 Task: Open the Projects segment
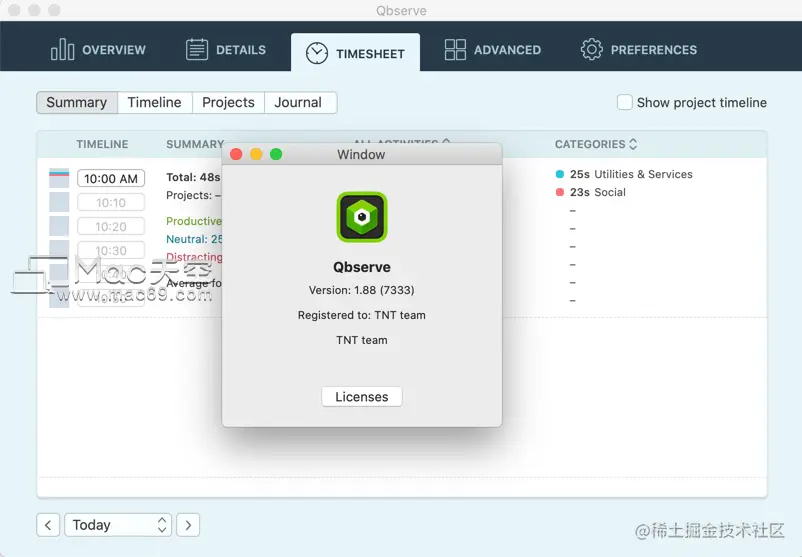point(228,102)
